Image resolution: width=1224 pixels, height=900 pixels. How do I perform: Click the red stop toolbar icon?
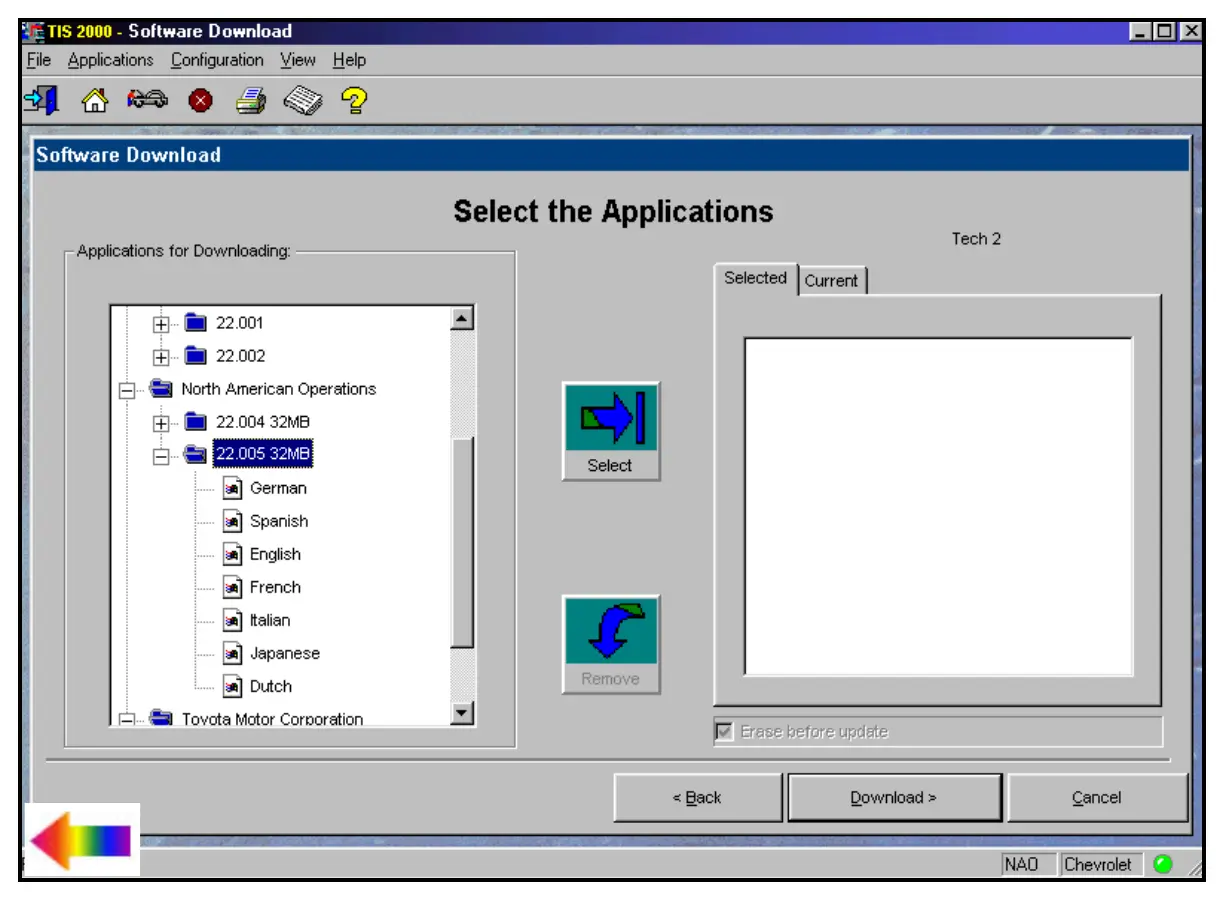[x=200, y=101]
